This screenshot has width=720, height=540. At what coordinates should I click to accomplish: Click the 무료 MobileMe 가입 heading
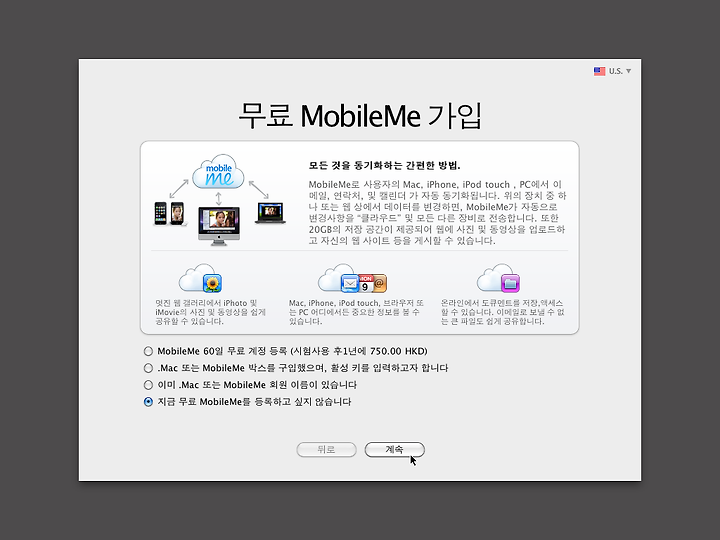click(360, 115)
